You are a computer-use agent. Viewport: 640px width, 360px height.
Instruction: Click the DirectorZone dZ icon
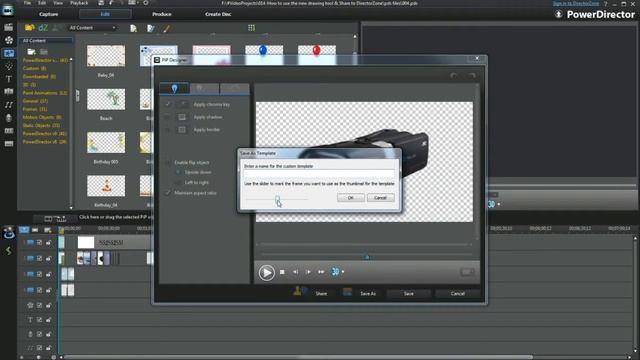43,28
